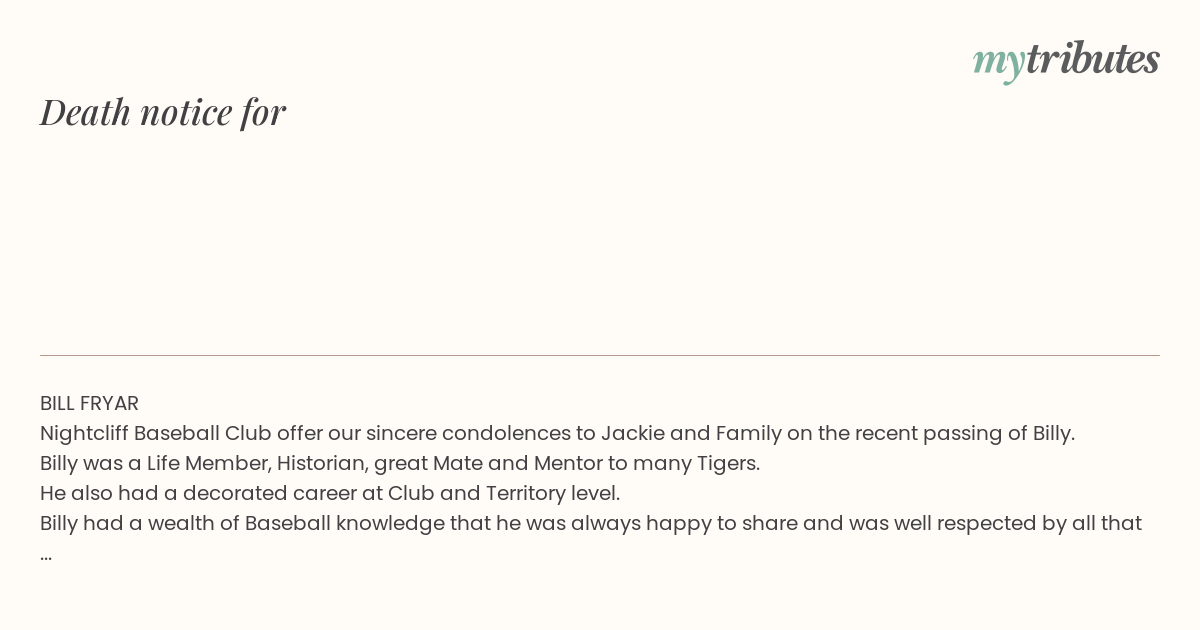Click the green 'my' part of the logo
The image size is (1200, 630).
999,63
